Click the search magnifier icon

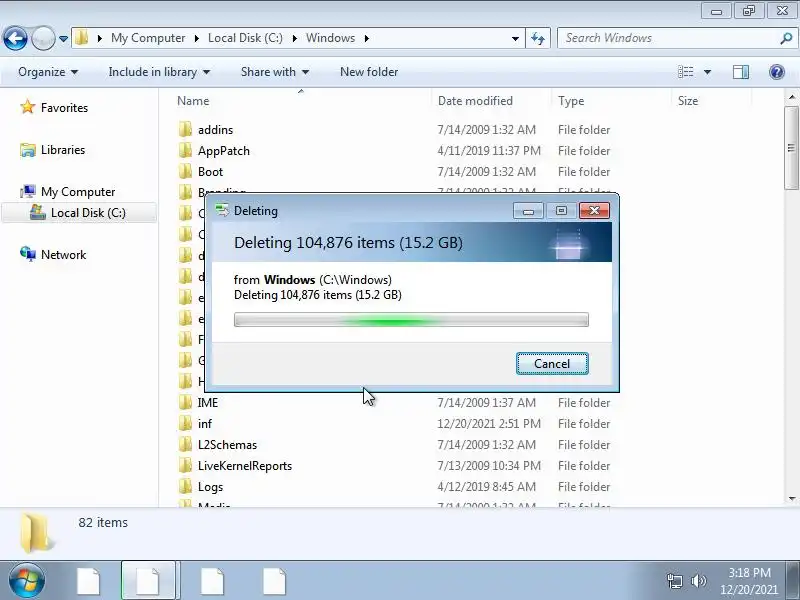click(786, 38)
